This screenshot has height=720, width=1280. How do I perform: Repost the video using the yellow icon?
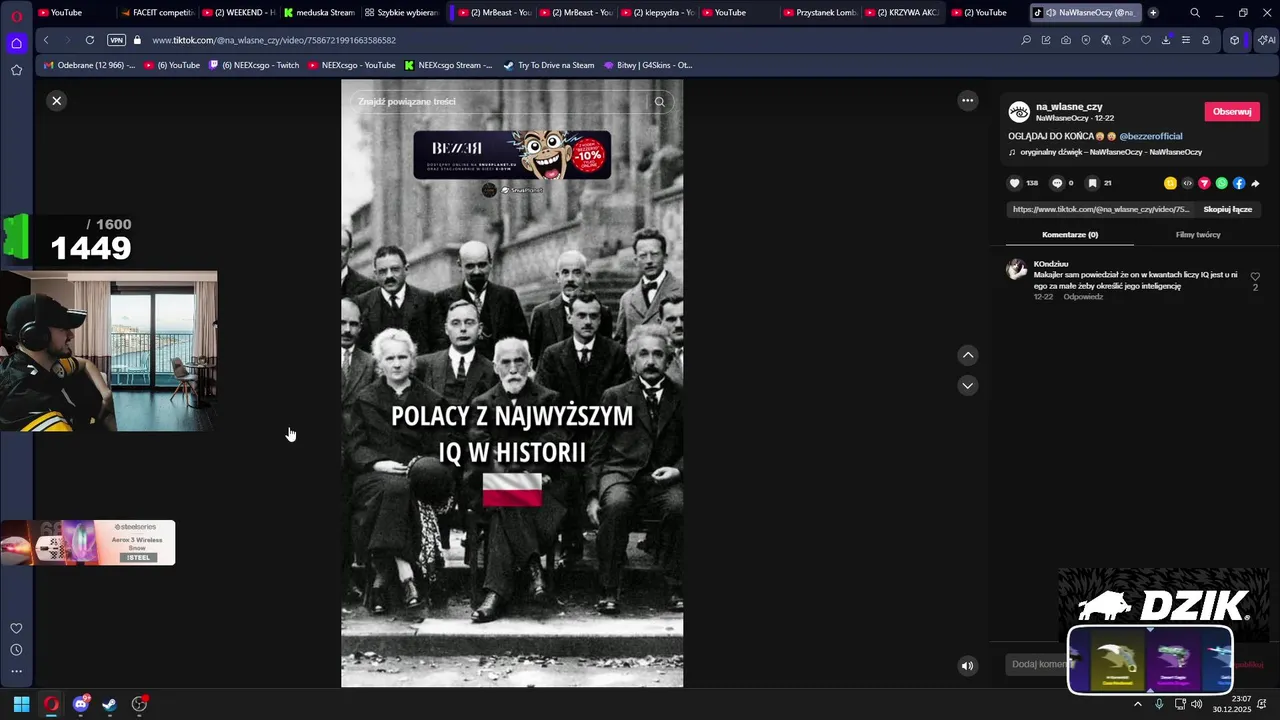point(1170,183)
